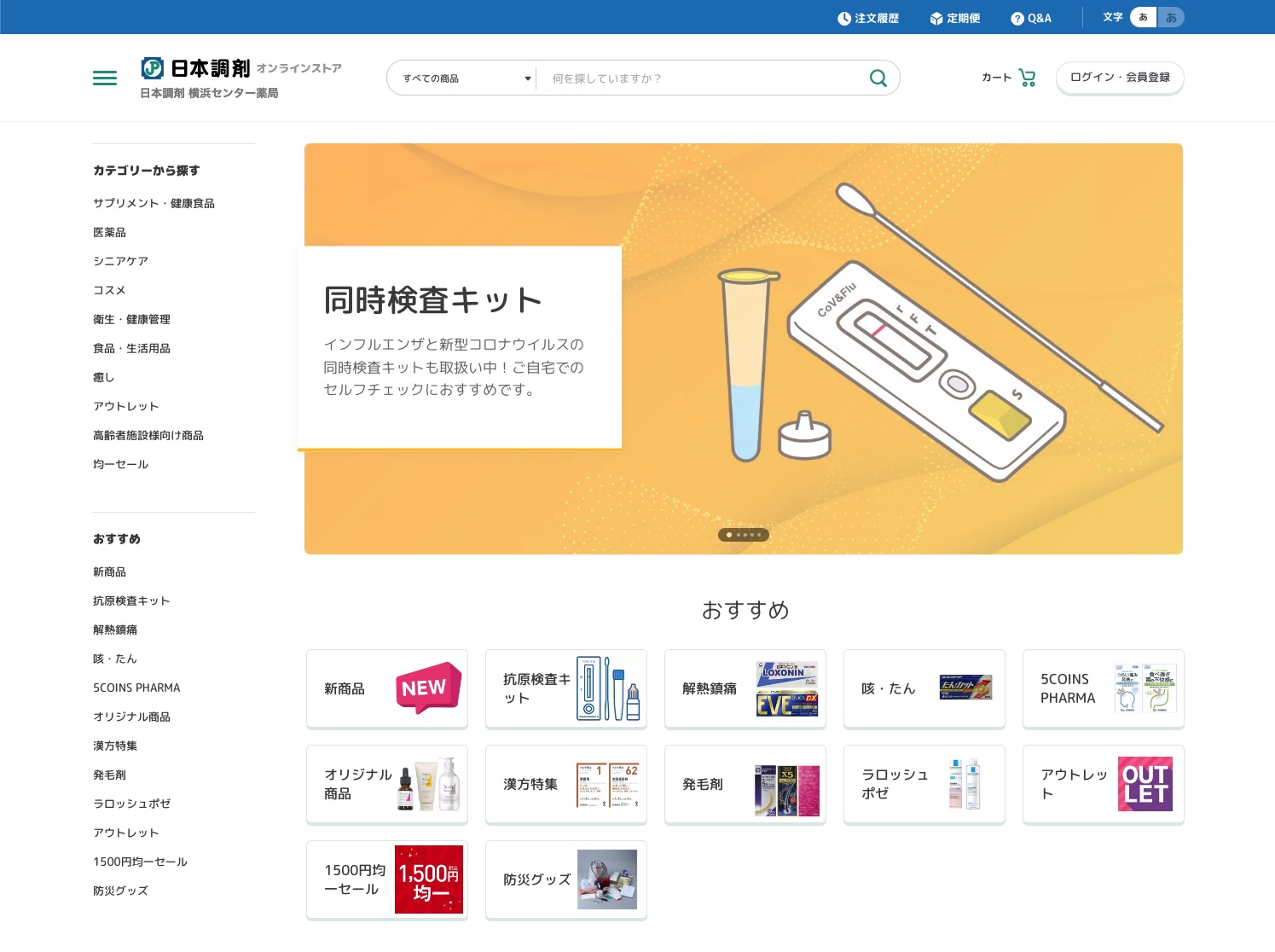Open the ラロッシュポゼ recommendation link

(x=132, y=804)
